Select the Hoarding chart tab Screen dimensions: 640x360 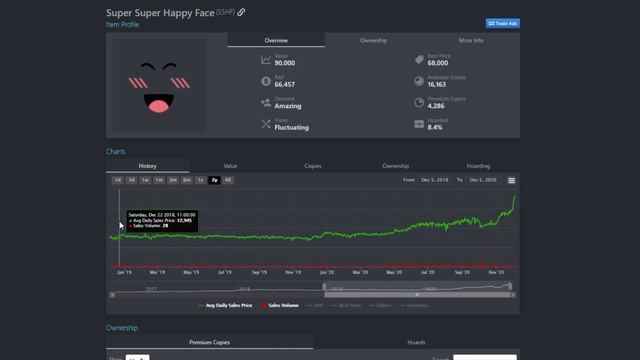[478, 166]
